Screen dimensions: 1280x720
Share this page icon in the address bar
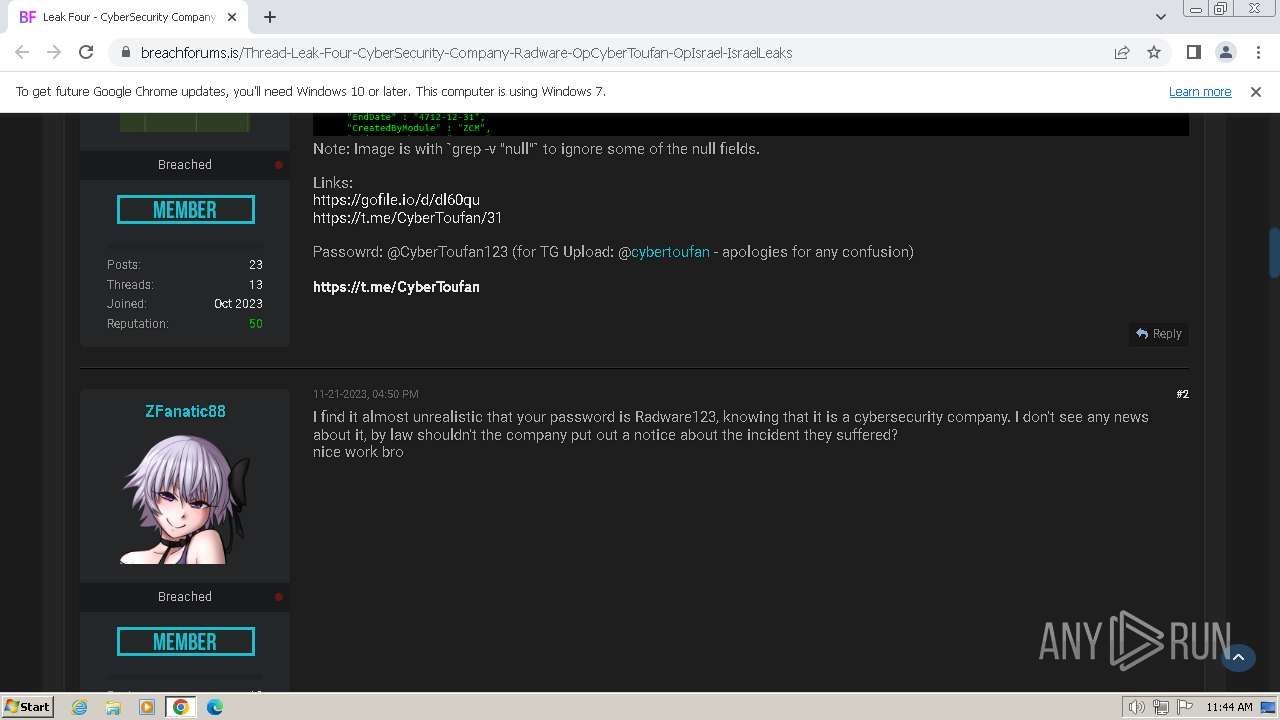[x=1122, y=52]
